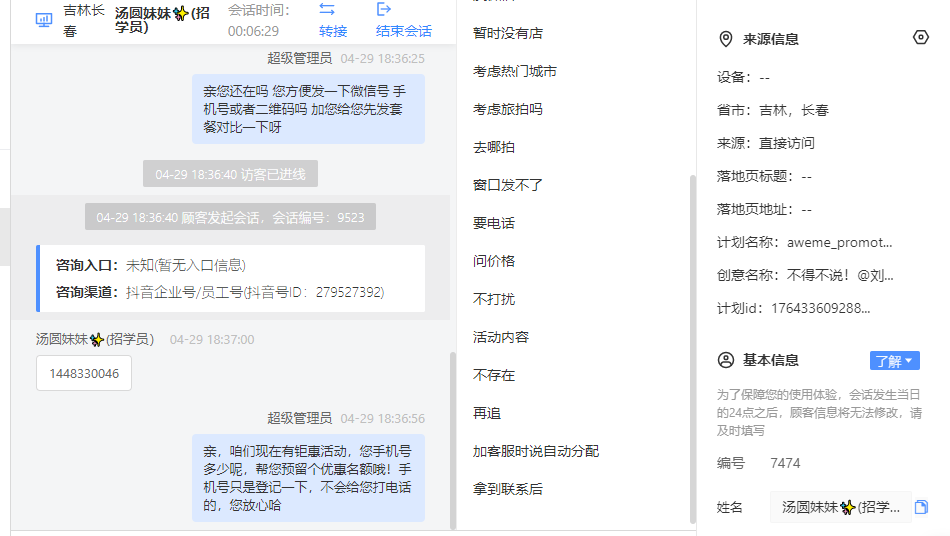Select quick reply 加客服时说自动分配
This screenshot has width=950, height=536.
(536, 451)
